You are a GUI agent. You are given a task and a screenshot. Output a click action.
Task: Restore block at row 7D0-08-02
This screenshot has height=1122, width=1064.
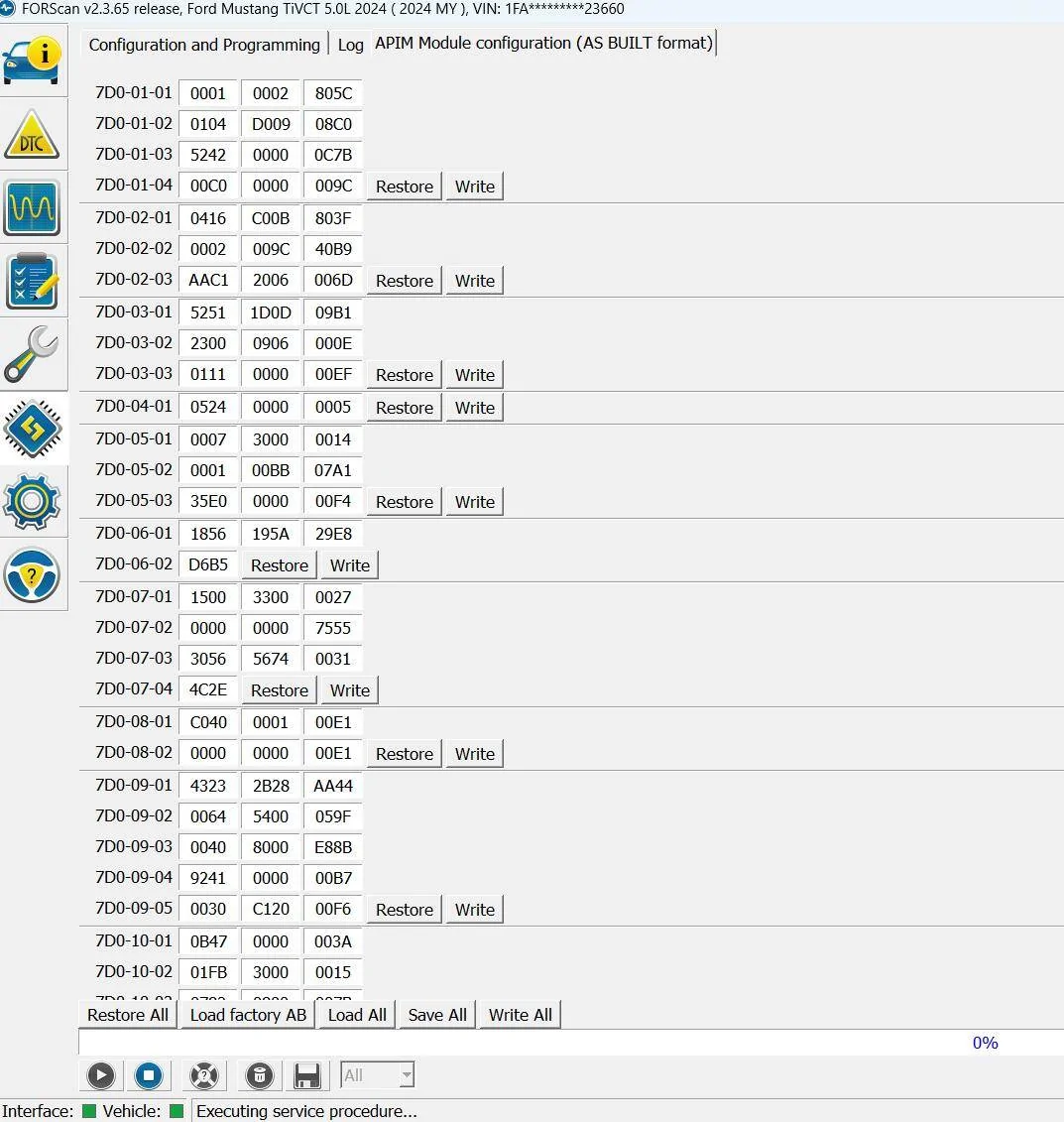tap(404, 754)
